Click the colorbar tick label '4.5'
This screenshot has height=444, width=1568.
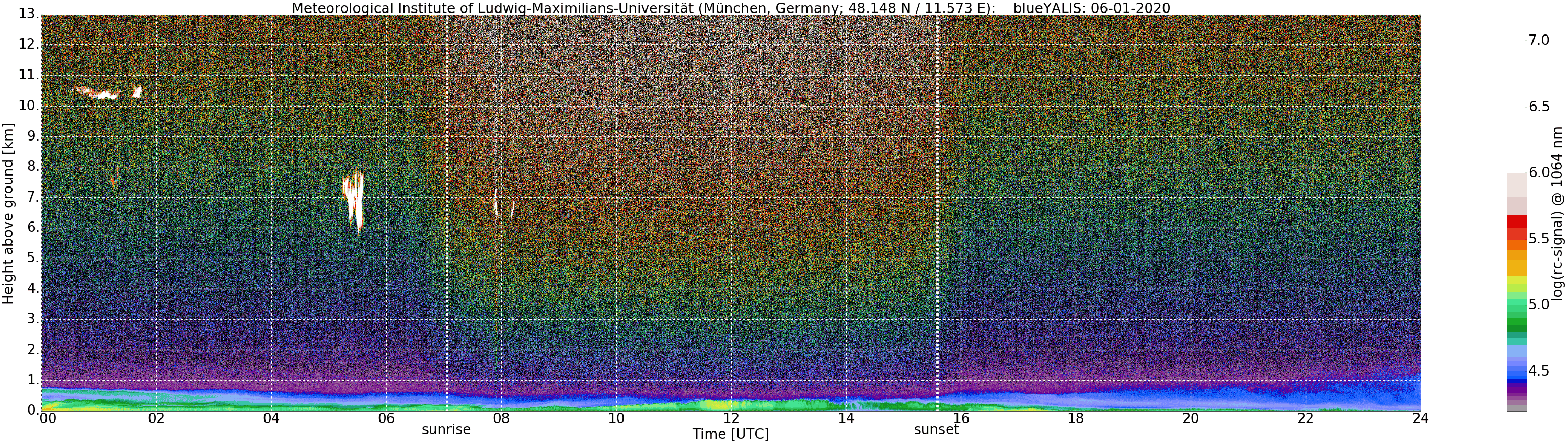1539,371
